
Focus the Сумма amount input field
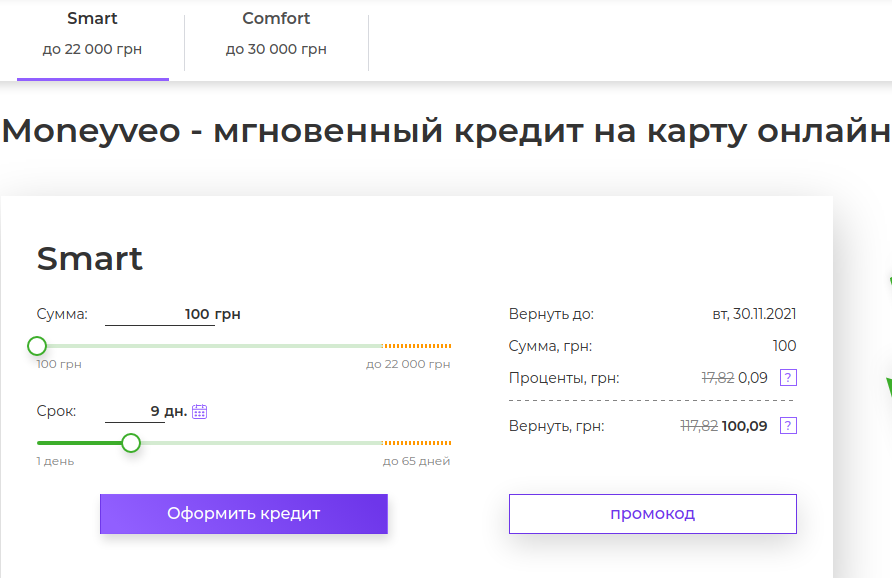point(159,314)
